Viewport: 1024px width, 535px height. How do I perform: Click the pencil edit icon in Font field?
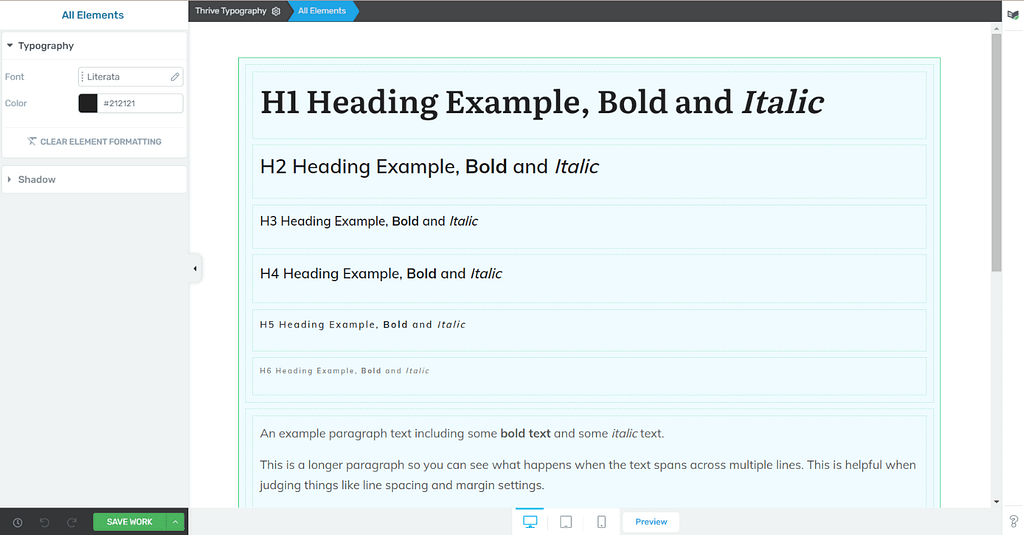click(x=174, y=76)
